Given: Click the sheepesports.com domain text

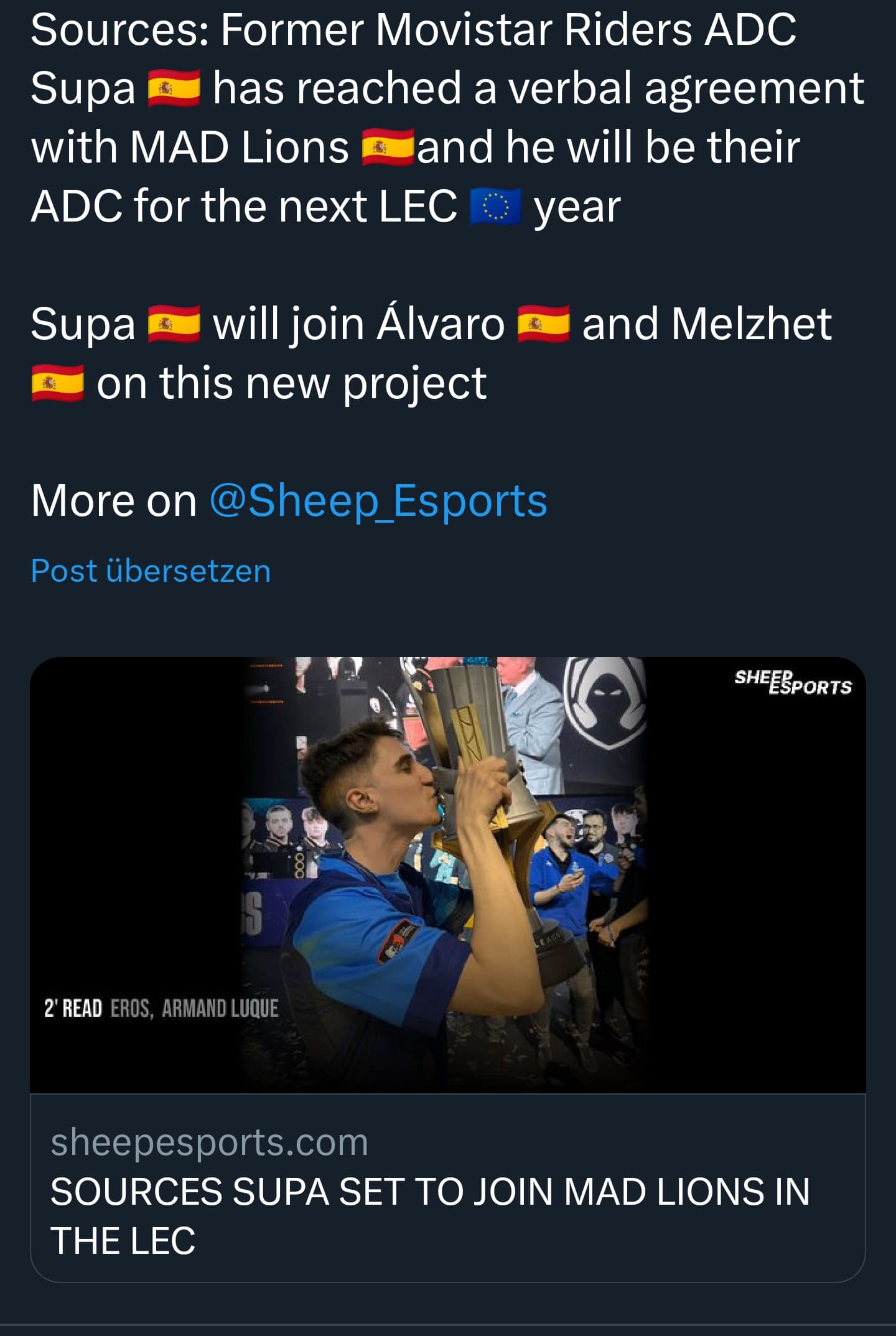Looking at the screenshot, I should pyautogui.click(x=210, y=1142).
